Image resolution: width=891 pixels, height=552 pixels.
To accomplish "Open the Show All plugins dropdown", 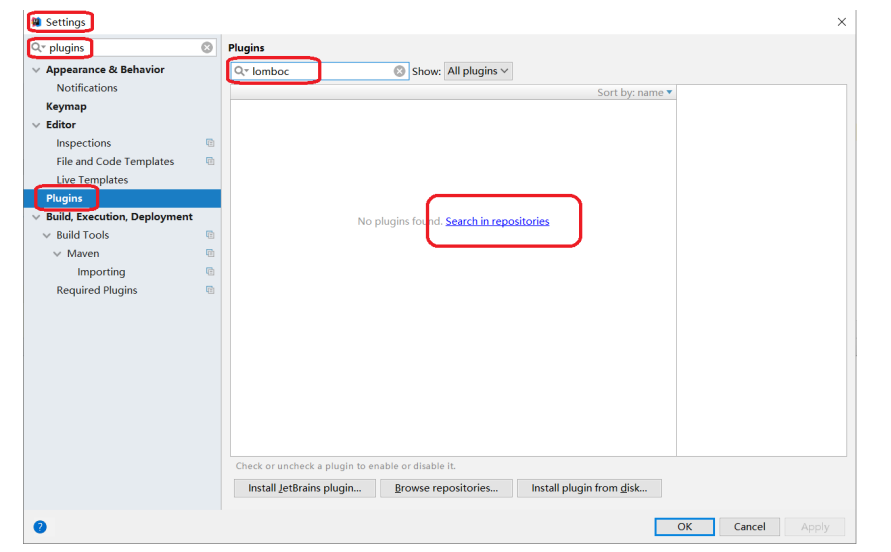I will pyautogui.click(x=478, y=71).
